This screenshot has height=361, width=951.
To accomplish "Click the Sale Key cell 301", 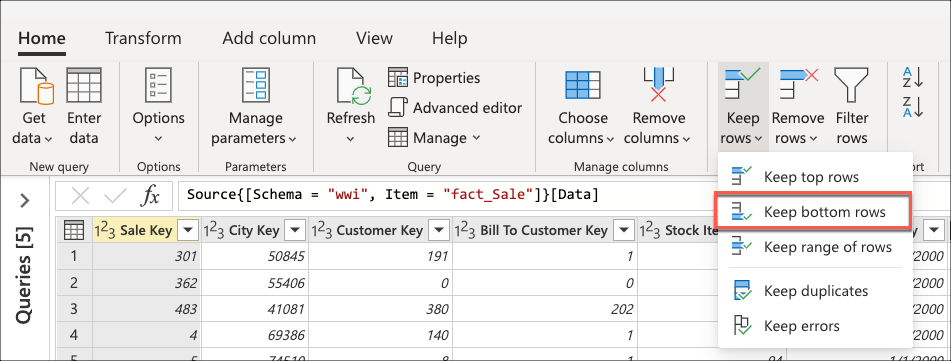I will (147, 257).
